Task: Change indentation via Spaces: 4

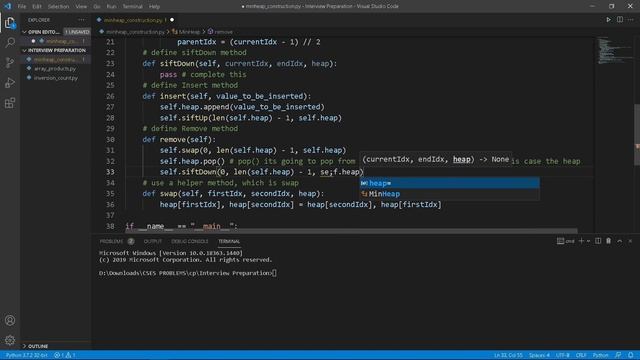Action: click(539, 355)
